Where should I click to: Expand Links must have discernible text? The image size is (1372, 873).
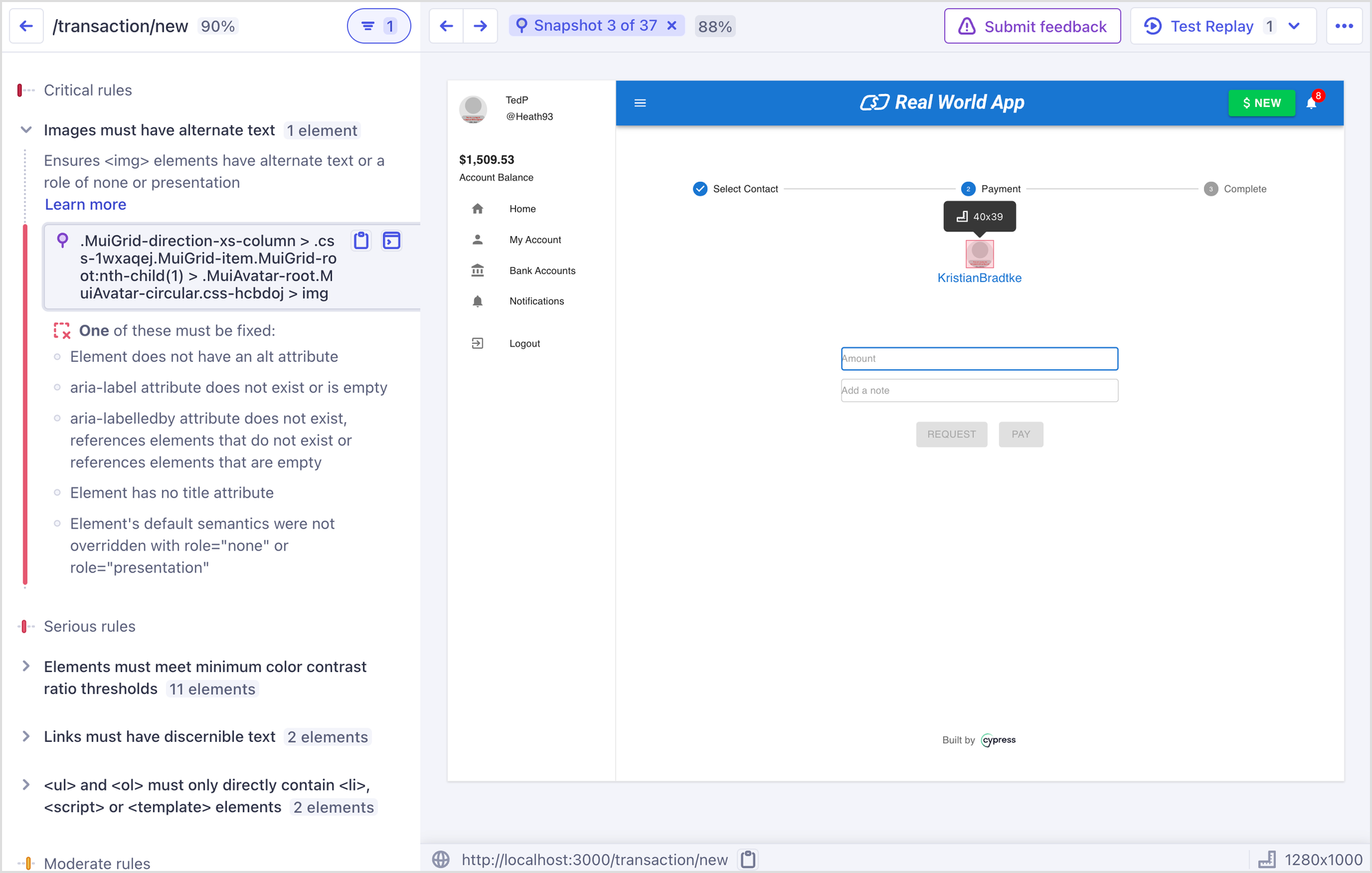point(26,736)
